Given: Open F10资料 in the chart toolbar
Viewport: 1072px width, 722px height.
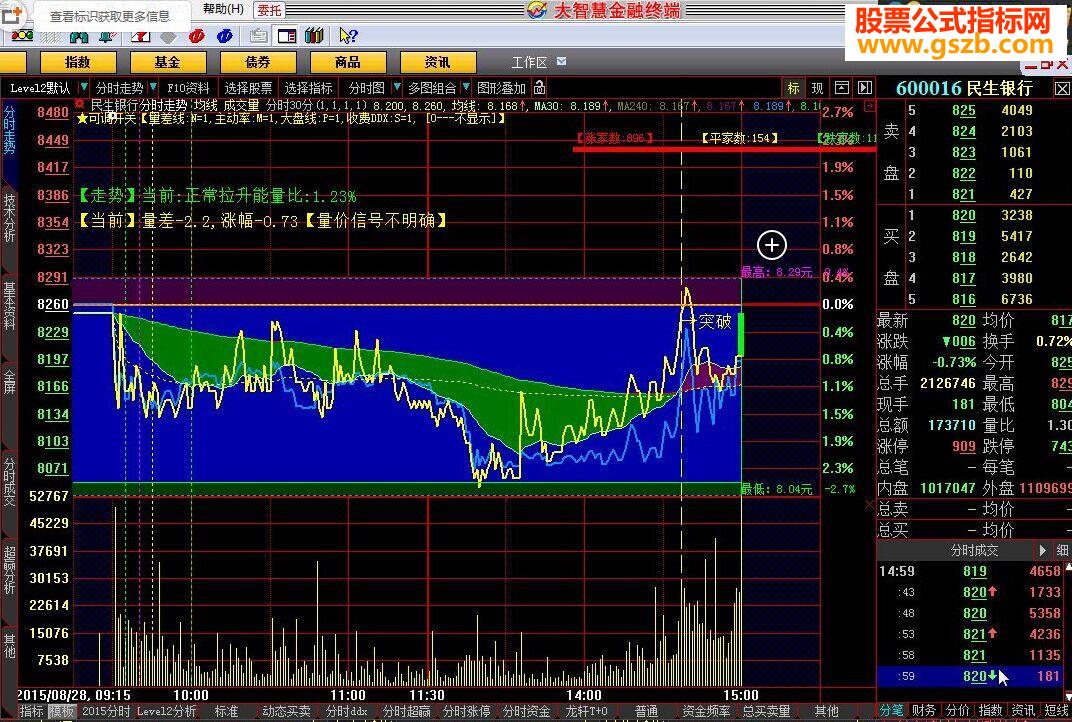Looking at the screenshot, I should [188, 88].
